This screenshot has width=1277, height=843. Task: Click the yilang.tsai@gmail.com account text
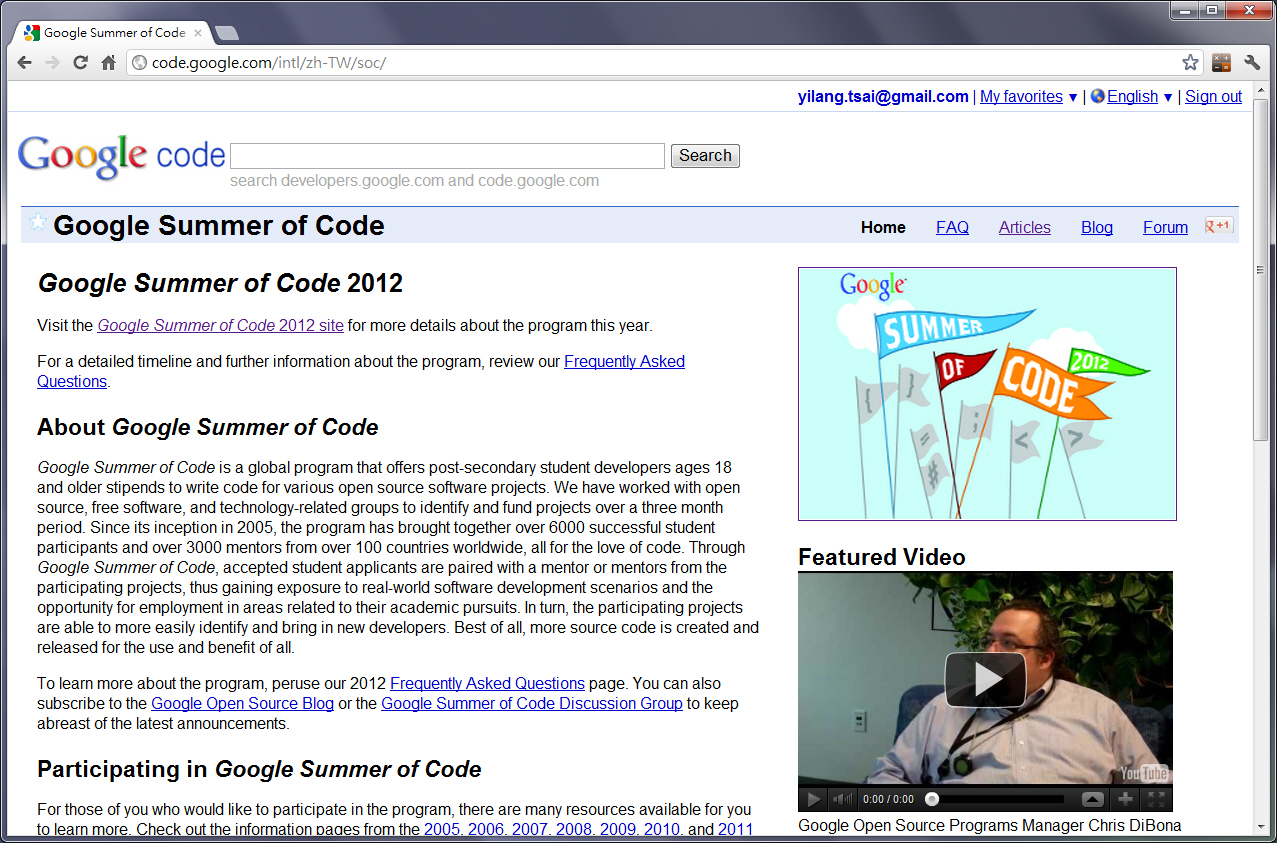click(x=883, y=97)
